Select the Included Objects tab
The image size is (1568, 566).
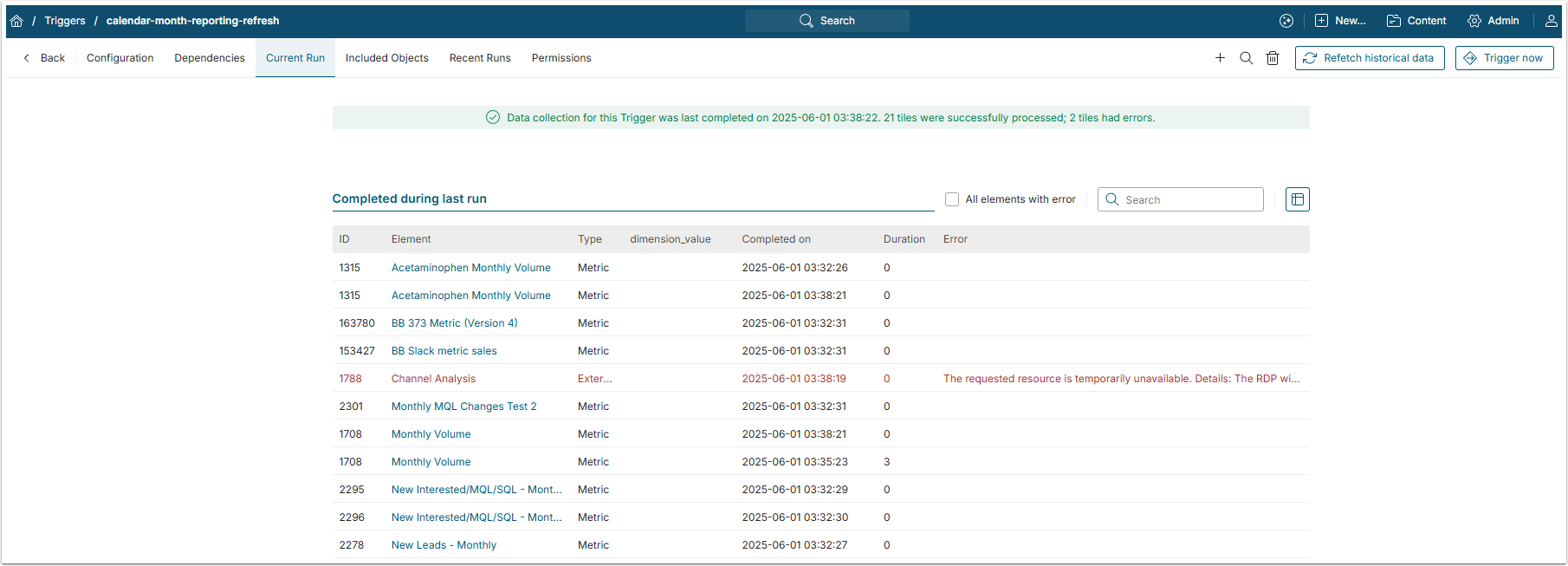point(386,58)
